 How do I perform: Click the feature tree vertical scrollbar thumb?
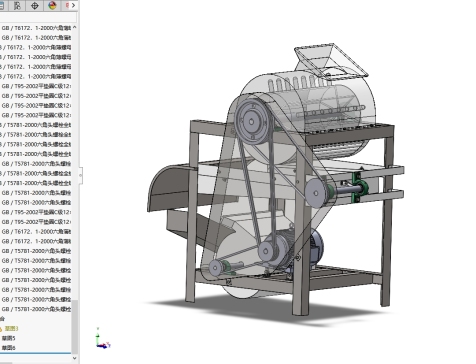tap(74, 327)
